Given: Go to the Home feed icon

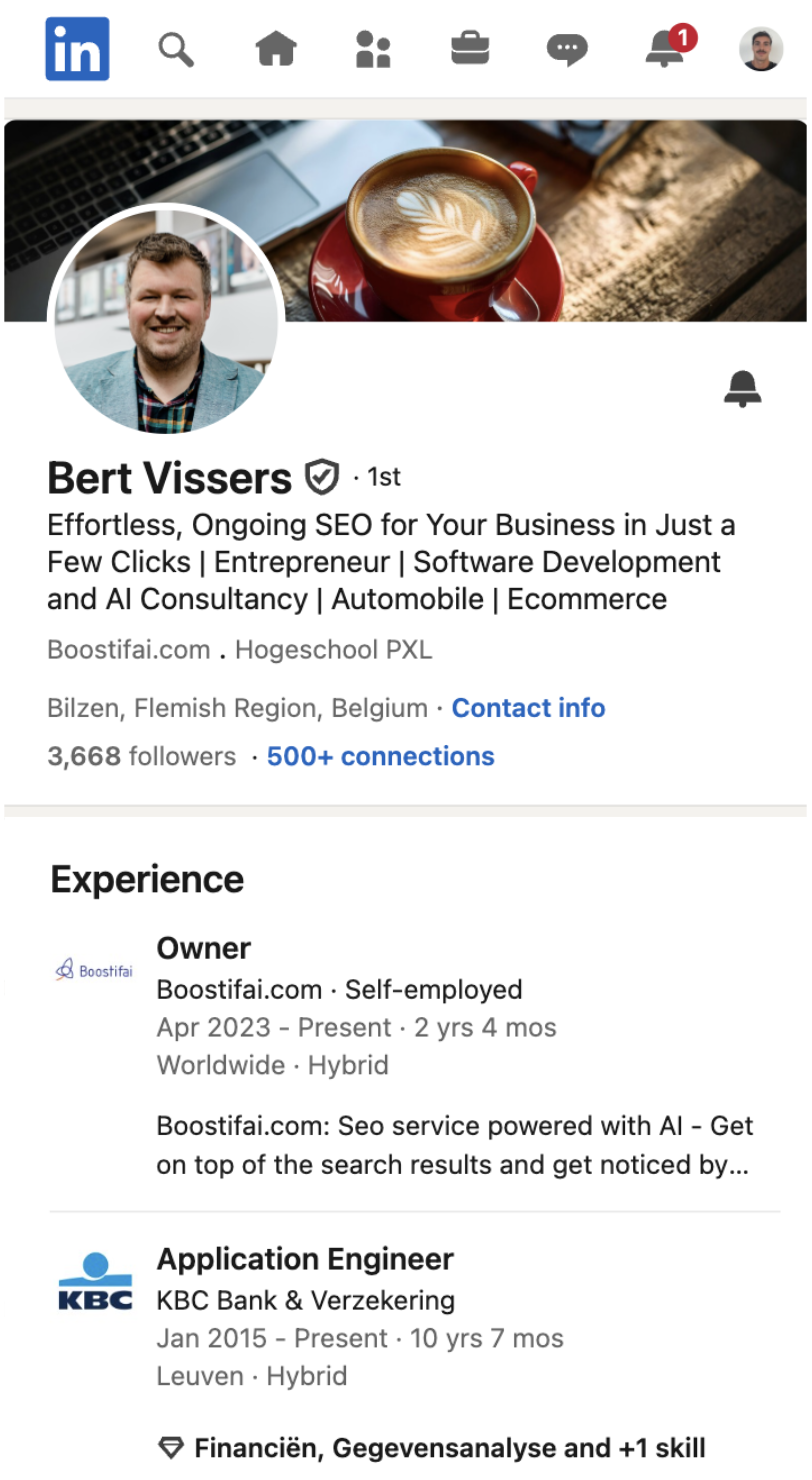Looking at the screenshot, I should (x=276, y=48).
